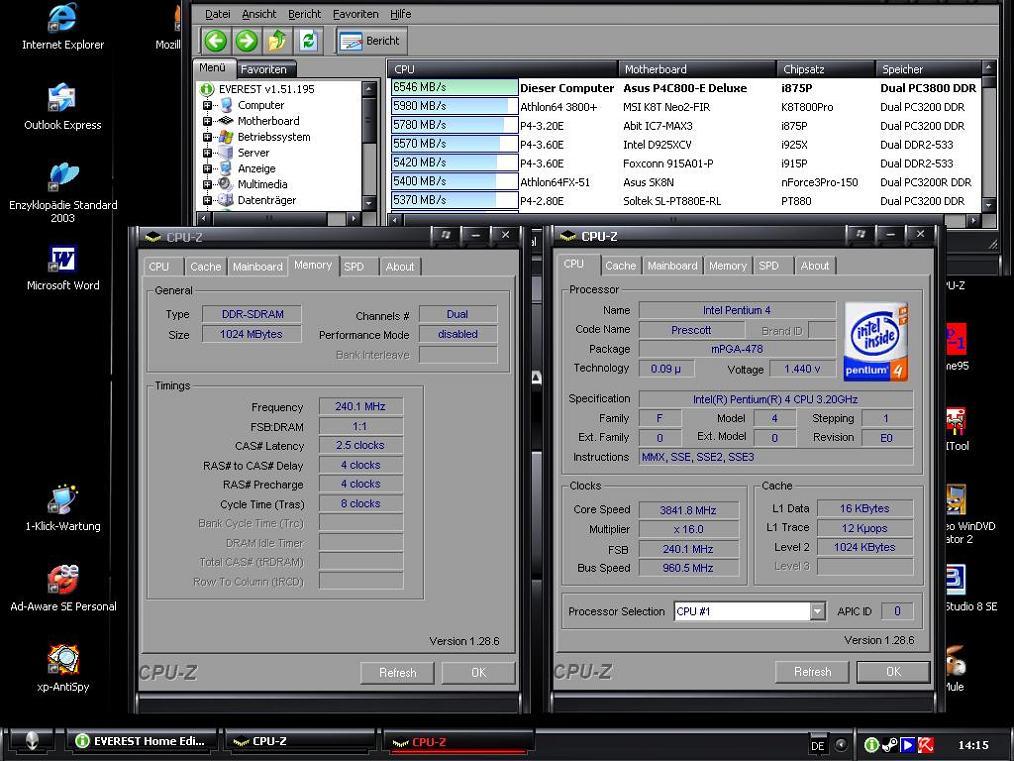Expand the Multimedia node in EVEREST tree
Viewport: 1014px width, 761px height.
[207, 184]
